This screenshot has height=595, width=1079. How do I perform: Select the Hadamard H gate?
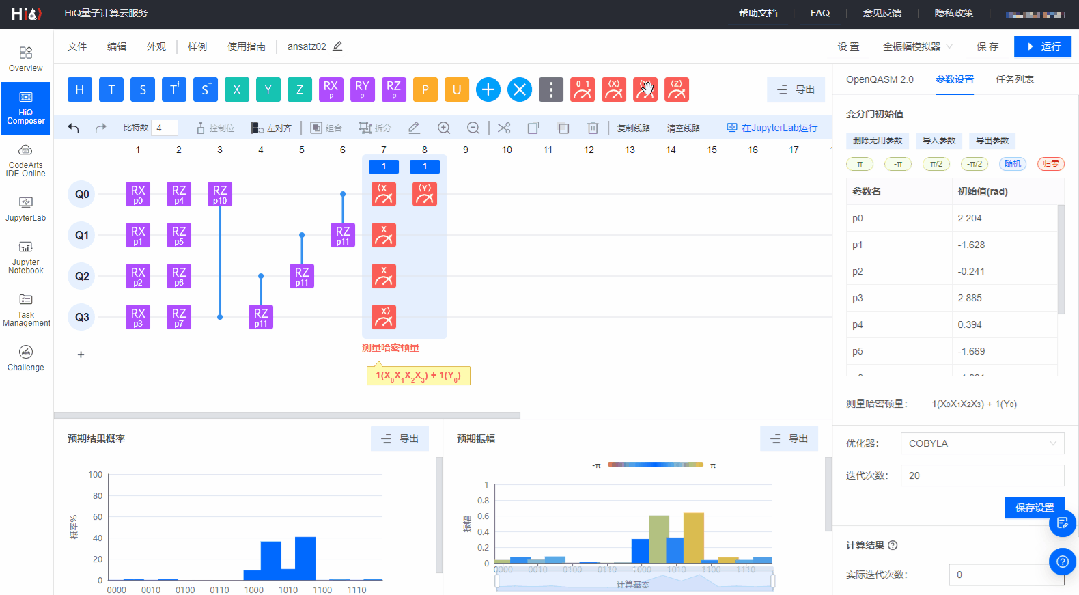pos(81,89)
